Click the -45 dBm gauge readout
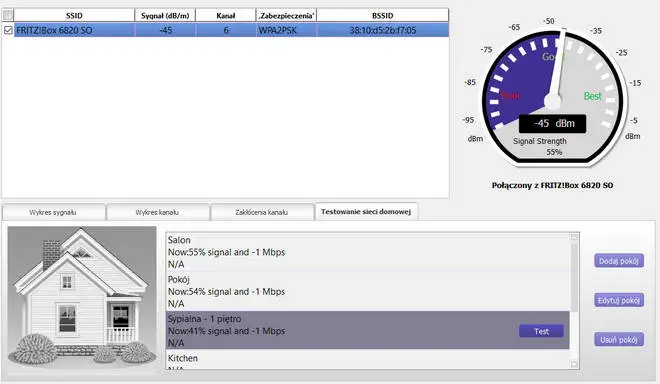The width and height of the screenshot is (660, 384). (552, 123)
